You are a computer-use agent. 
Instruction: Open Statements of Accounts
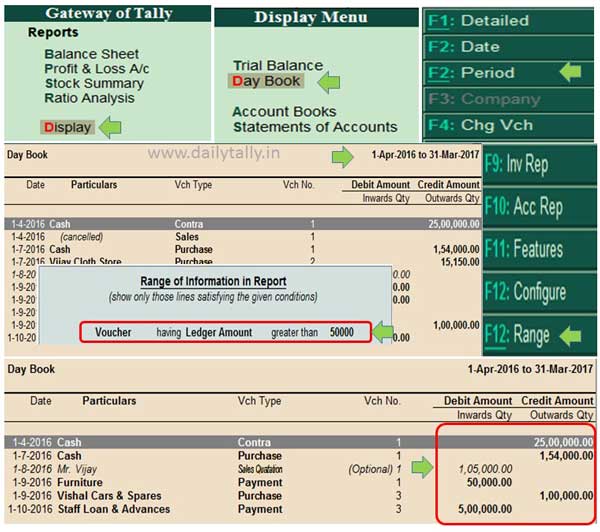315,127
